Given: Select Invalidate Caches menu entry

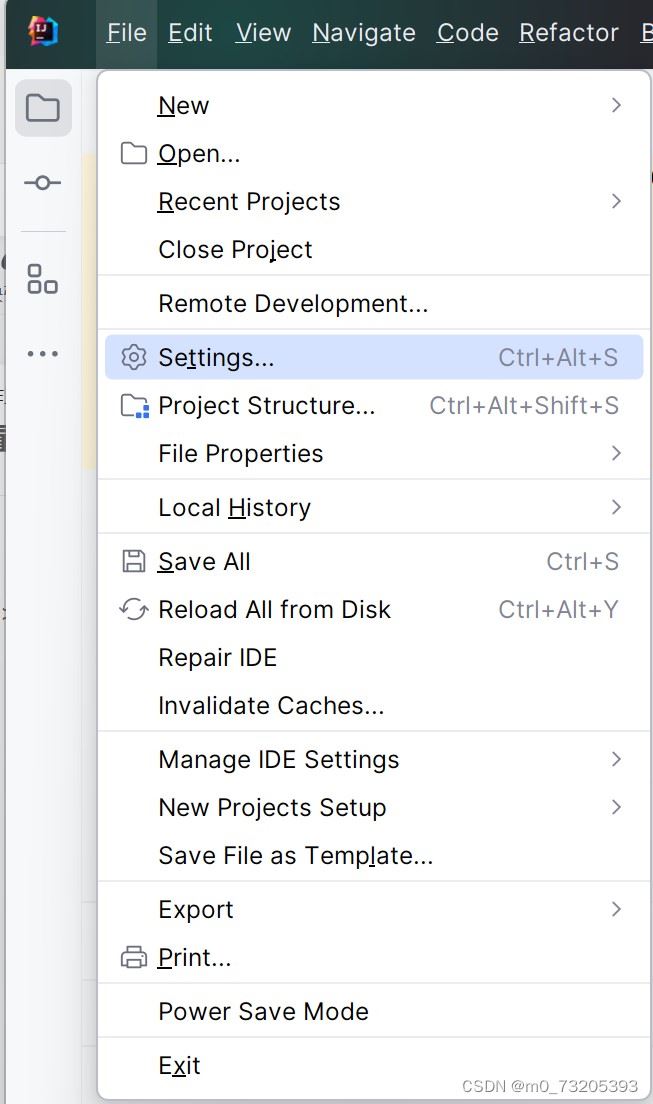Looking at the screenshot, I should 271,705.
